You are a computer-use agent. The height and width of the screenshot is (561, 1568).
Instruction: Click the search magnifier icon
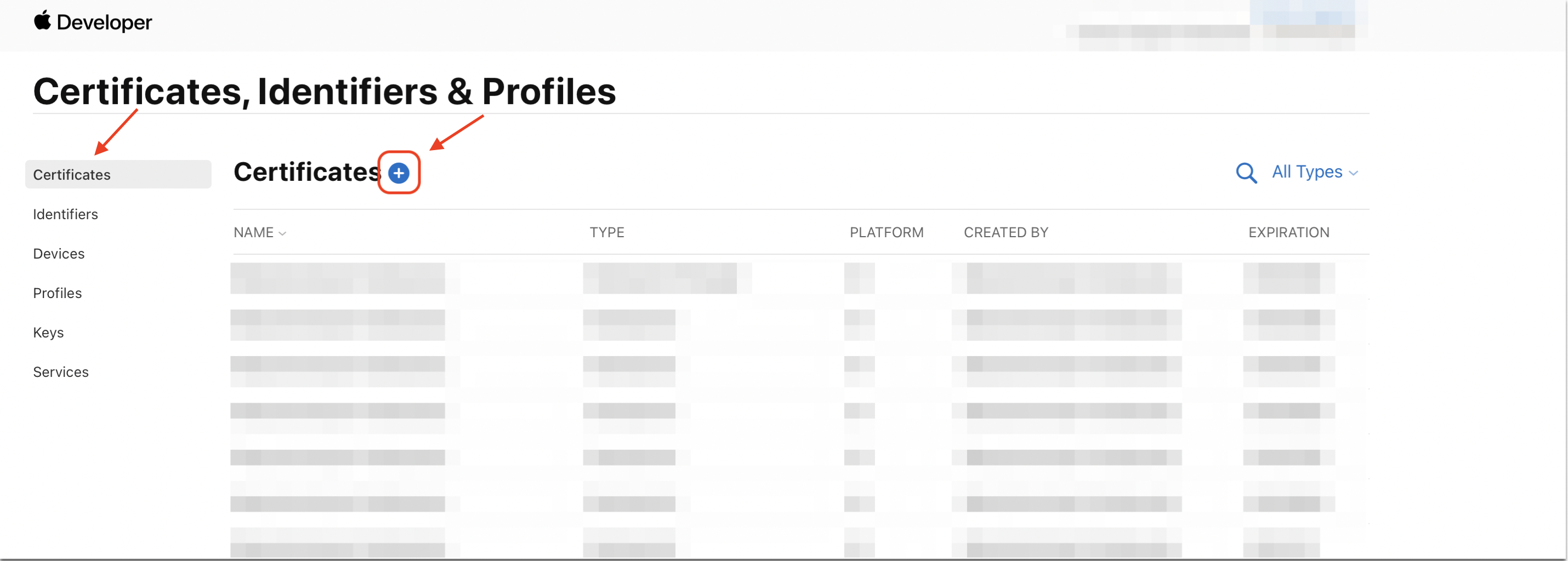1246,173
